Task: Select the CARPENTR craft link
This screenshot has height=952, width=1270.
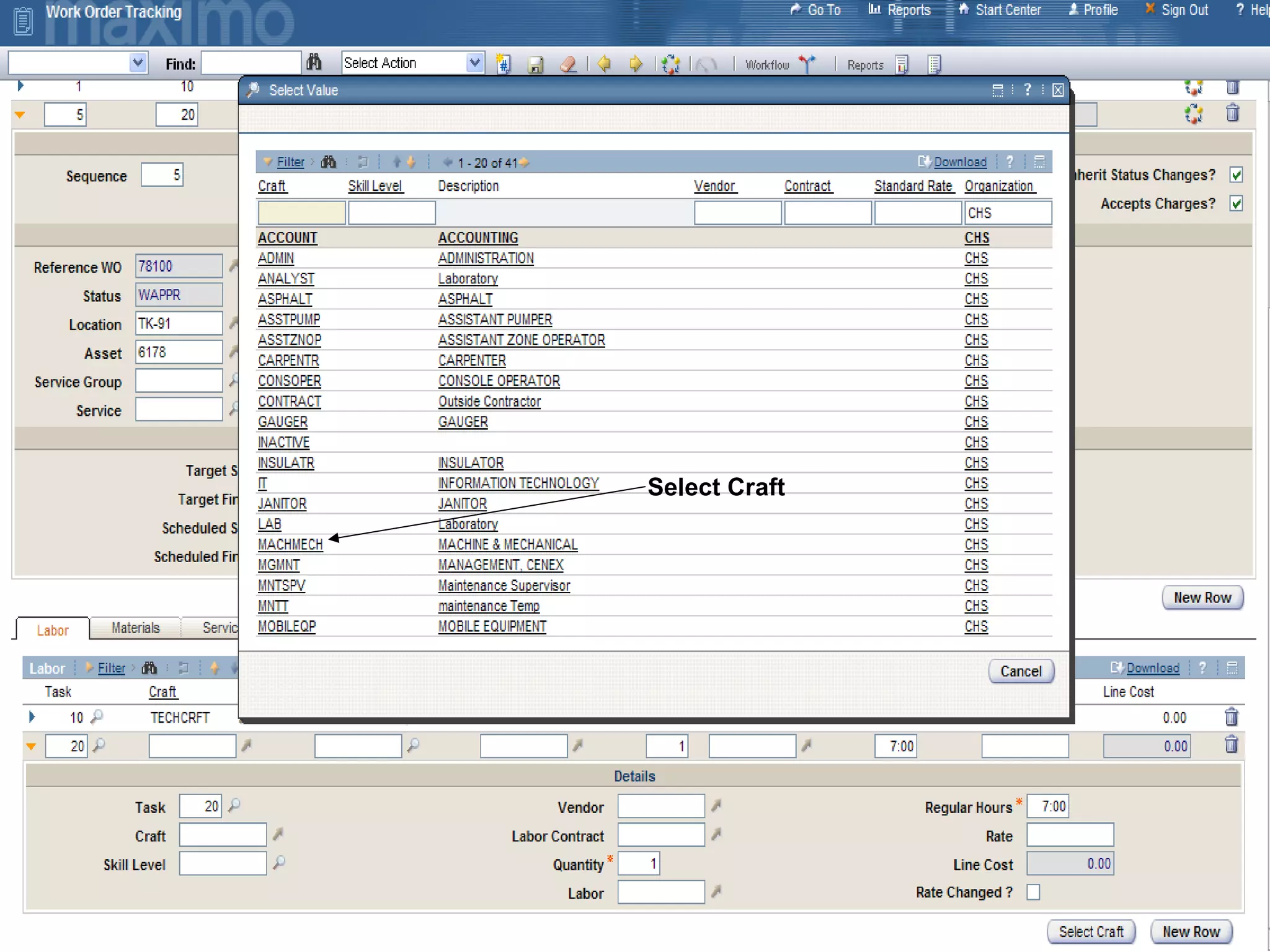Action: 288,361
